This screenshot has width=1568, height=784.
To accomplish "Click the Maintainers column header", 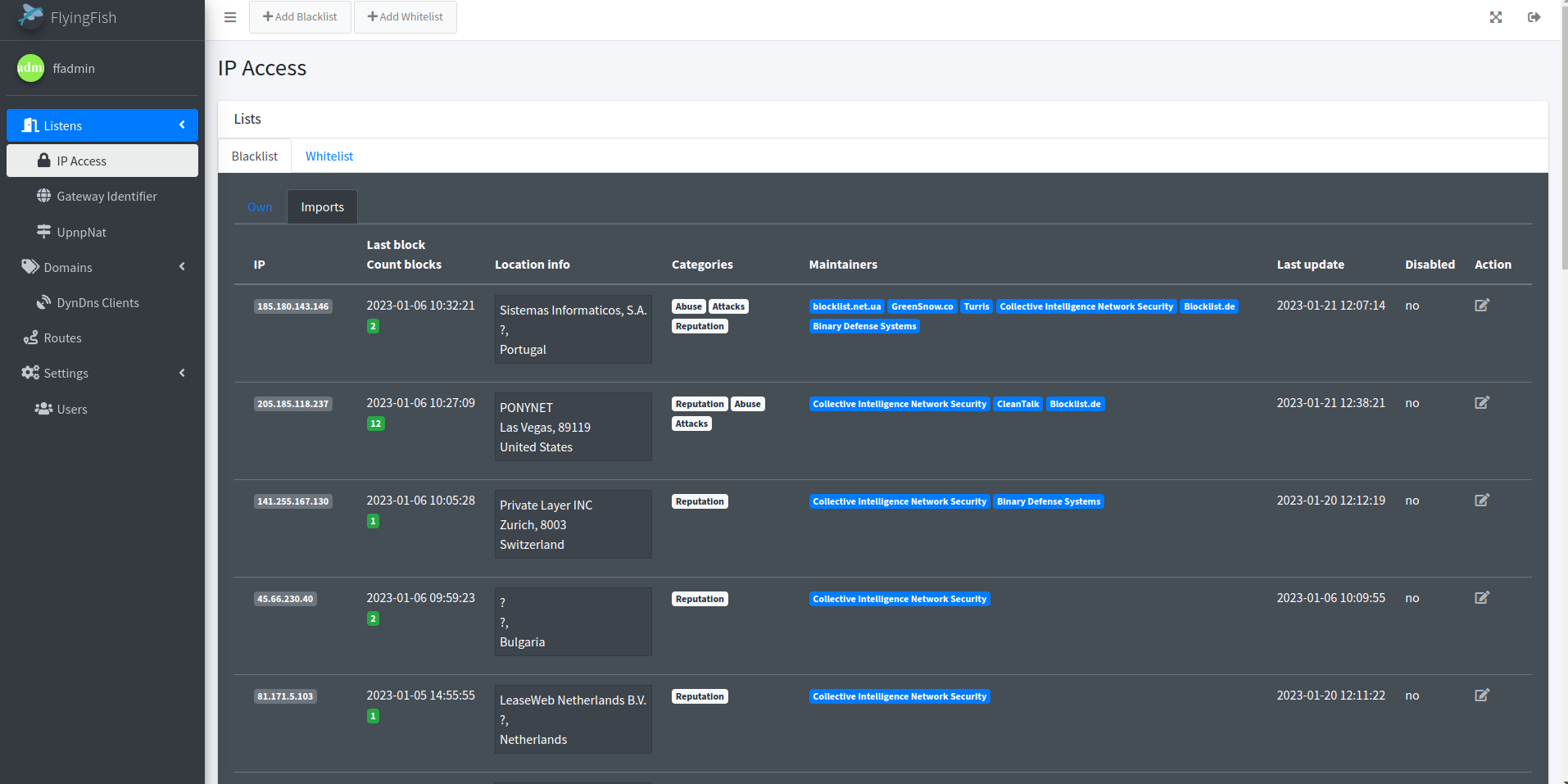I will [843, 264].
